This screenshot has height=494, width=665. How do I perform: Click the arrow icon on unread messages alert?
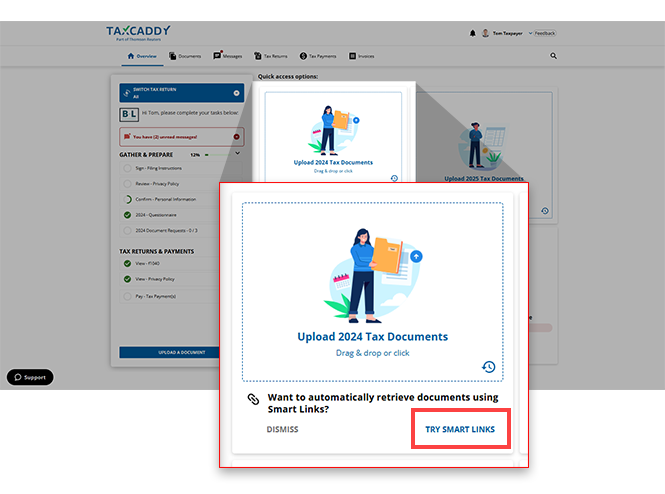[x=237, y=137]
